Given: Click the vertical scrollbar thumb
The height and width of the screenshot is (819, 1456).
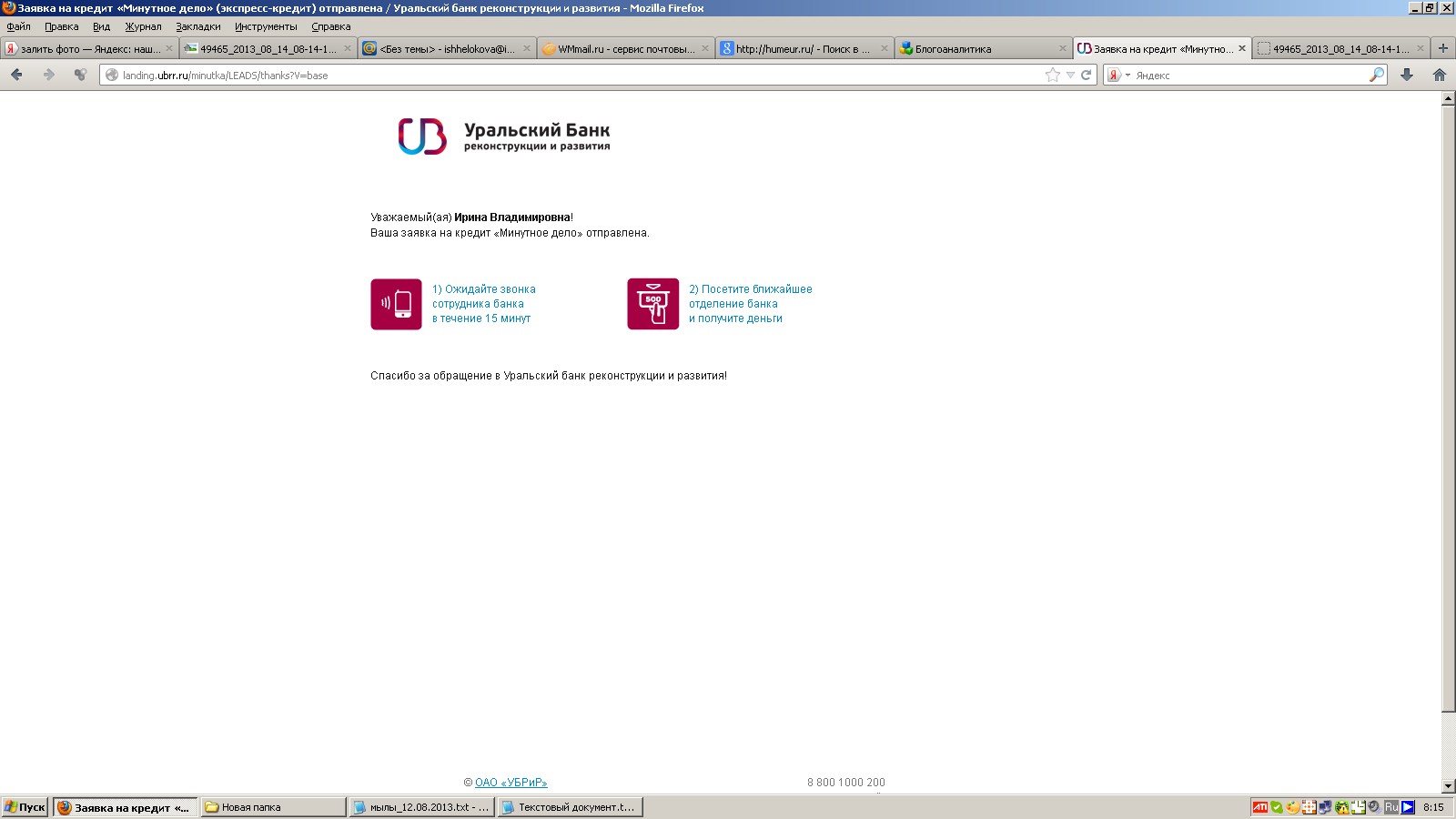Looking at the screenshot, I should (x=1449, y=409).
